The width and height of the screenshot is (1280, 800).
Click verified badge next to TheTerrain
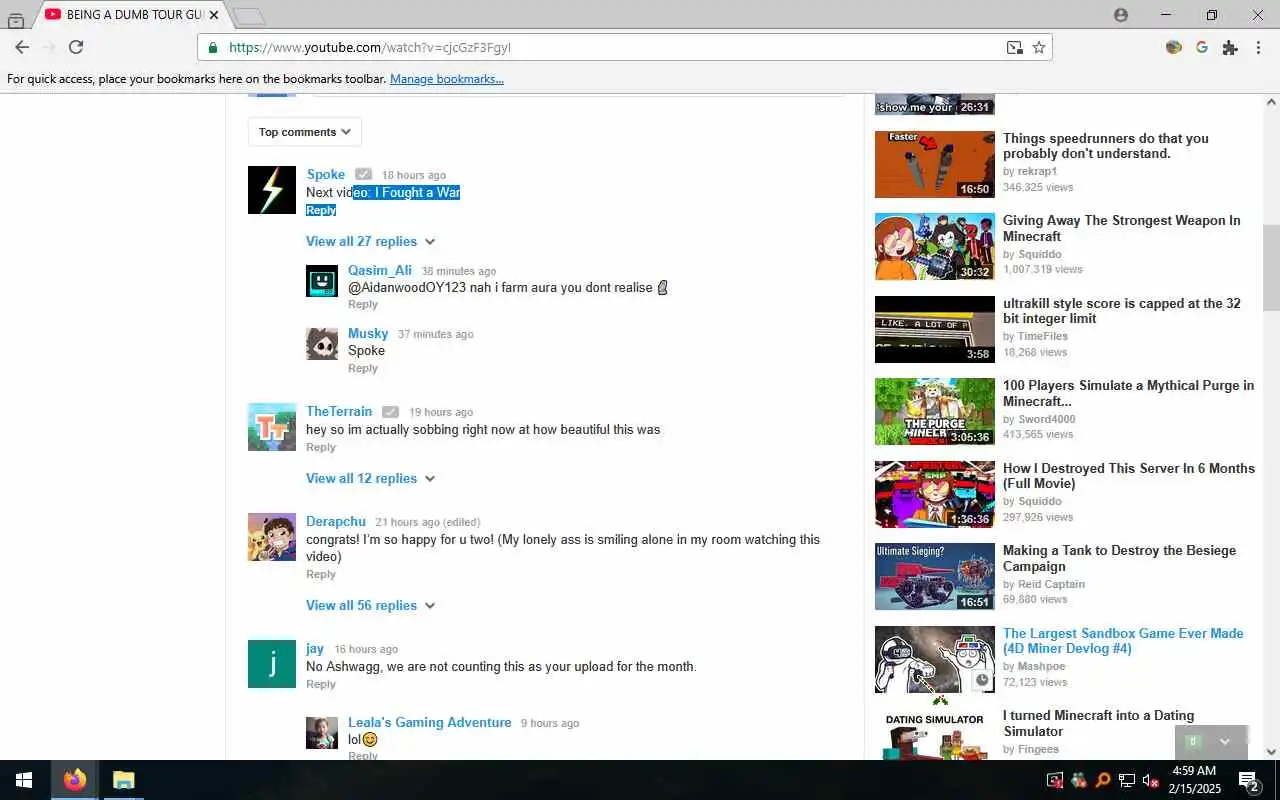coord(390,412)
